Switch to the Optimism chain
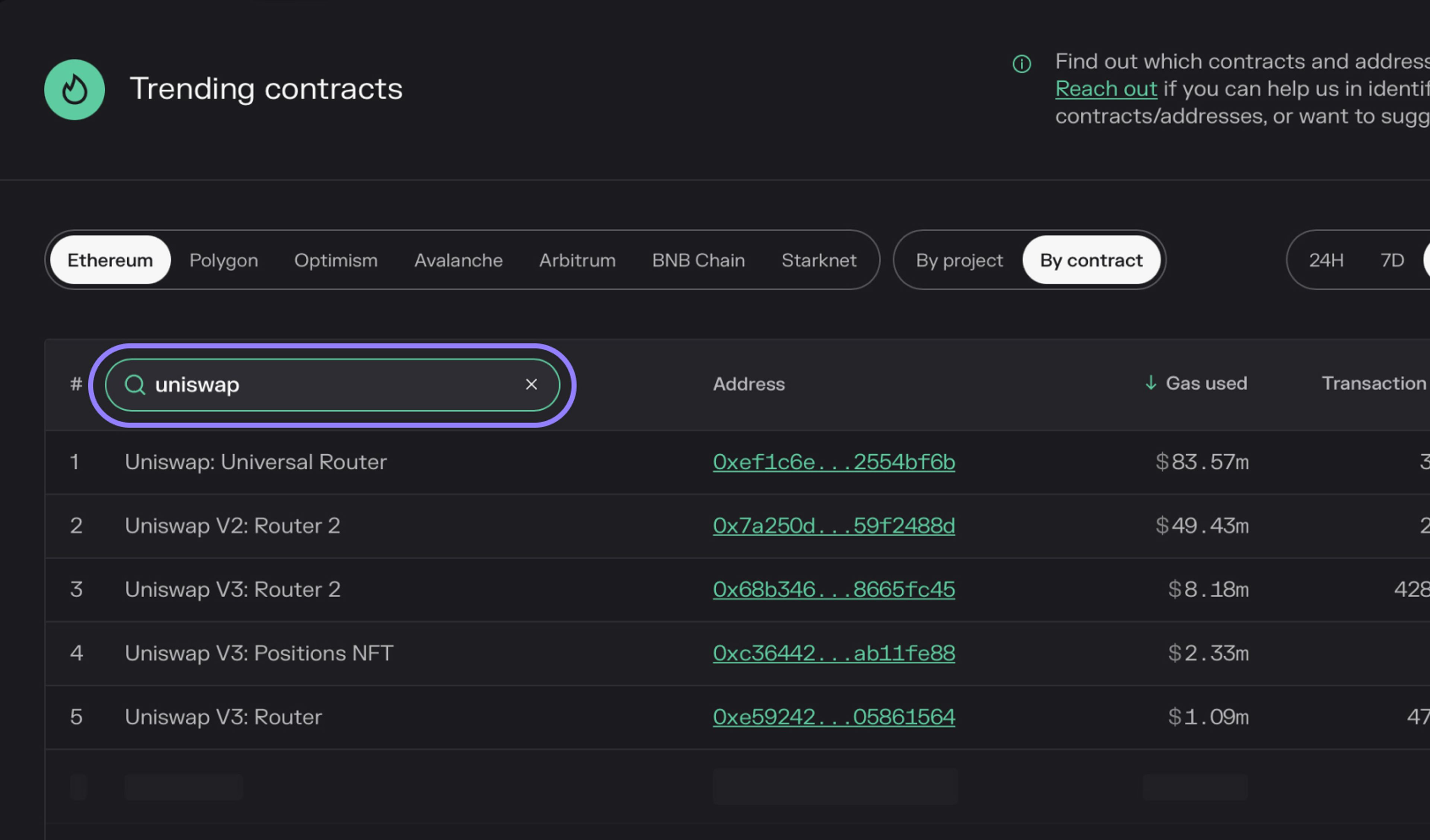Image resolution: width=1430 pixels, height=840 pixels. point(336,260)
